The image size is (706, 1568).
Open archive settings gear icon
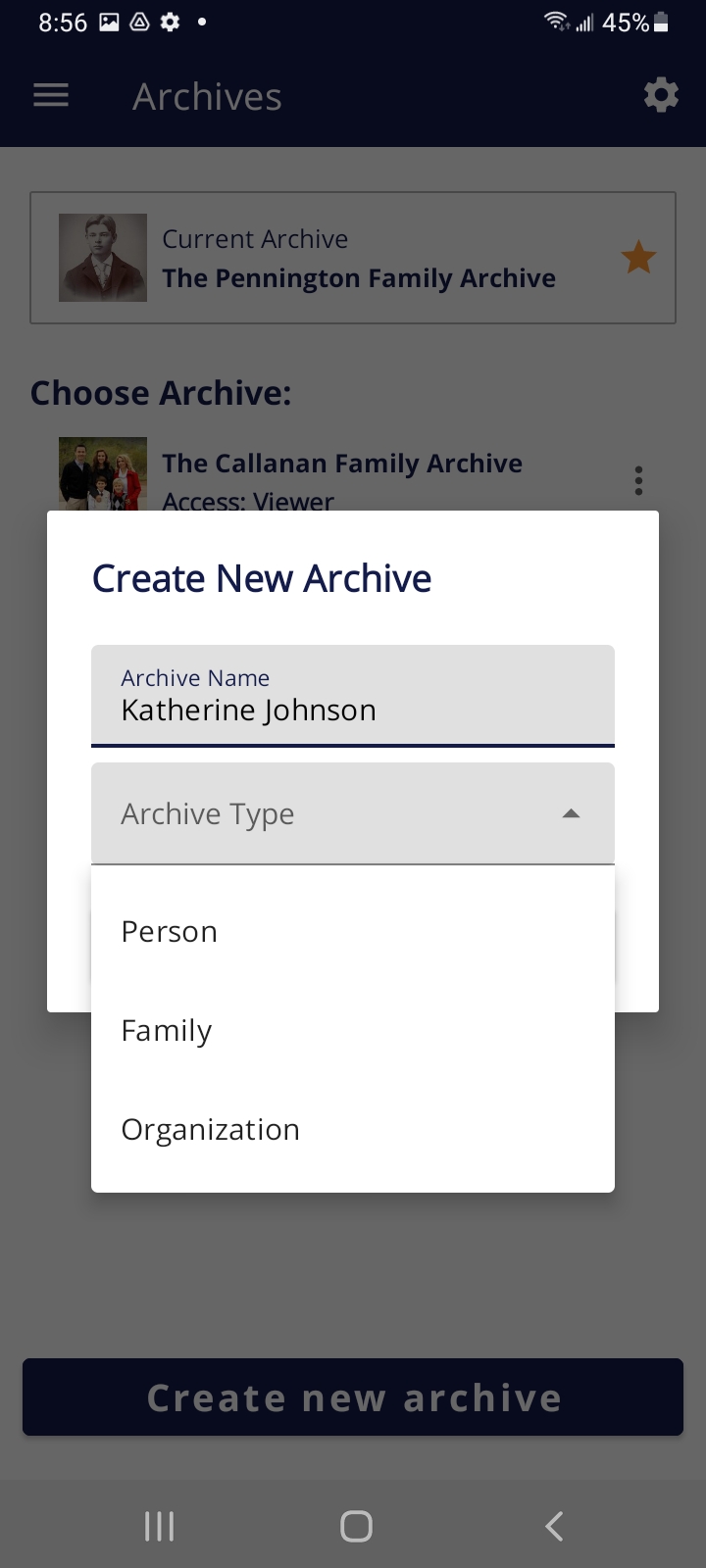pyautogui.click(x=661, y=96)
